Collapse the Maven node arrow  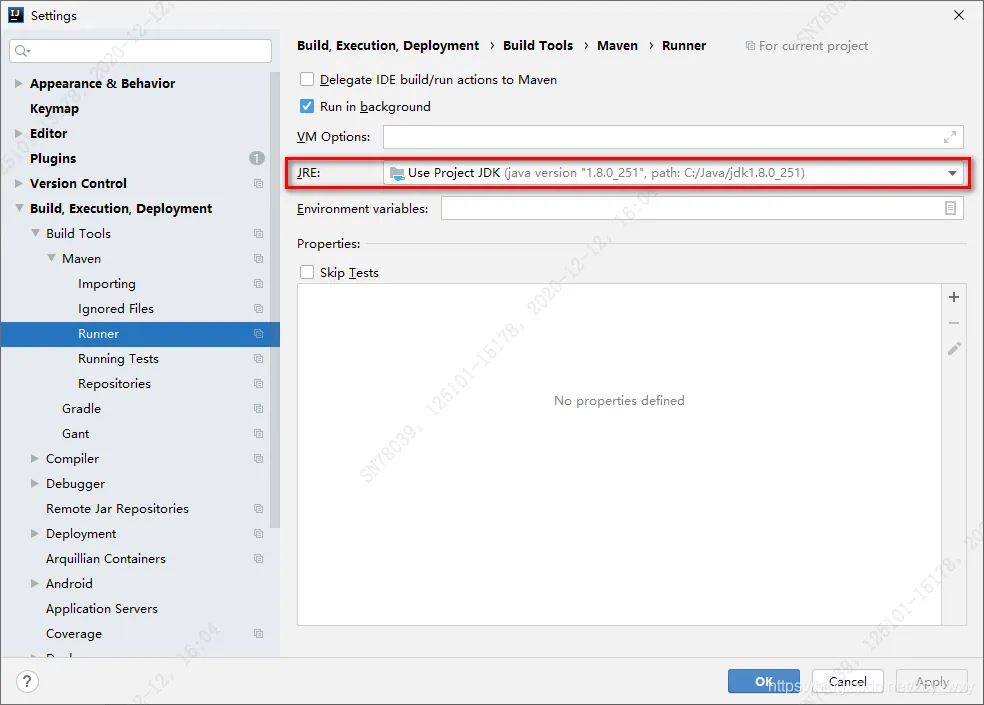click(51, 258)
